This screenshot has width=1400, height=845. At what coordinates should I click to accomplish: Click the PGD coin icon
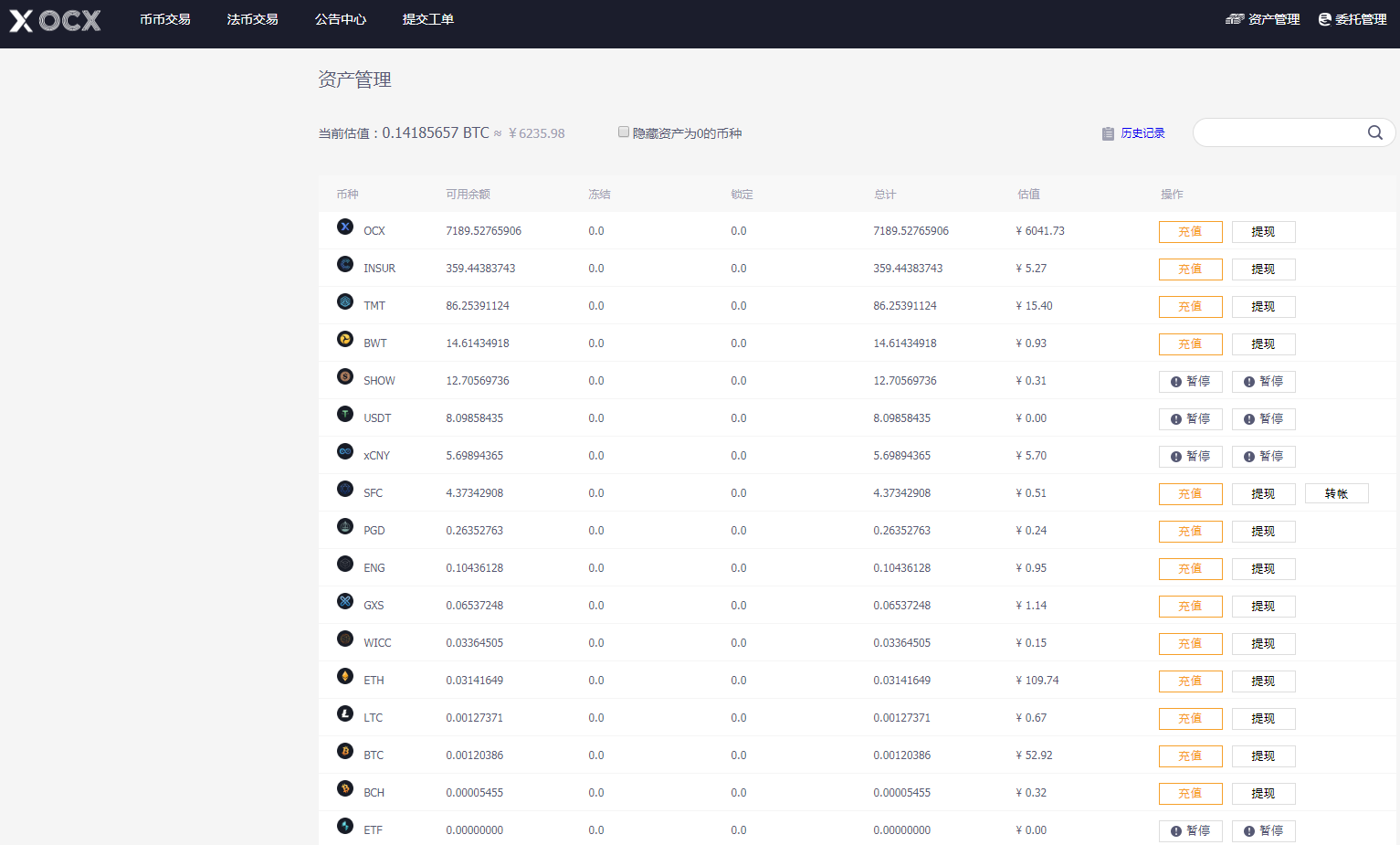pos(345,526)
